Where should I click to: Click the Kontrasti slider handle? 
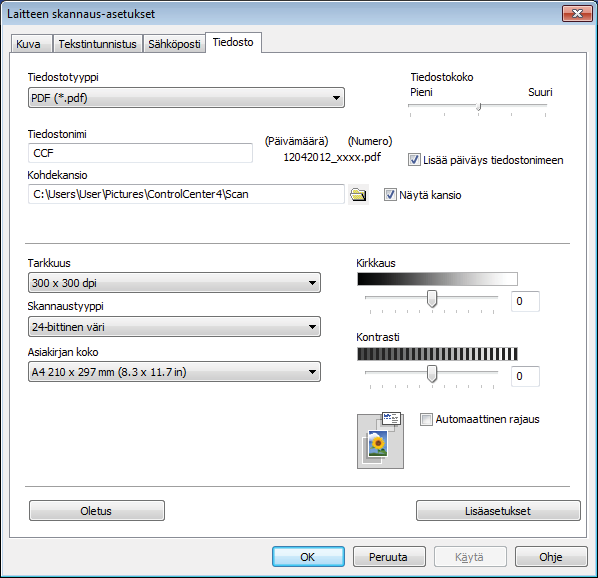tap(432, 373)
